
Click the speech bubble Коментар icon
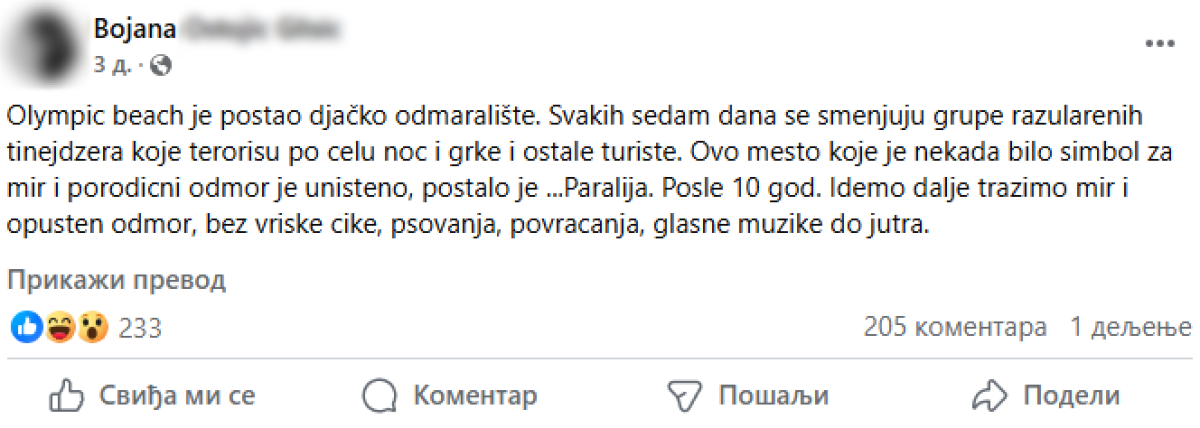tap(379, 395)
